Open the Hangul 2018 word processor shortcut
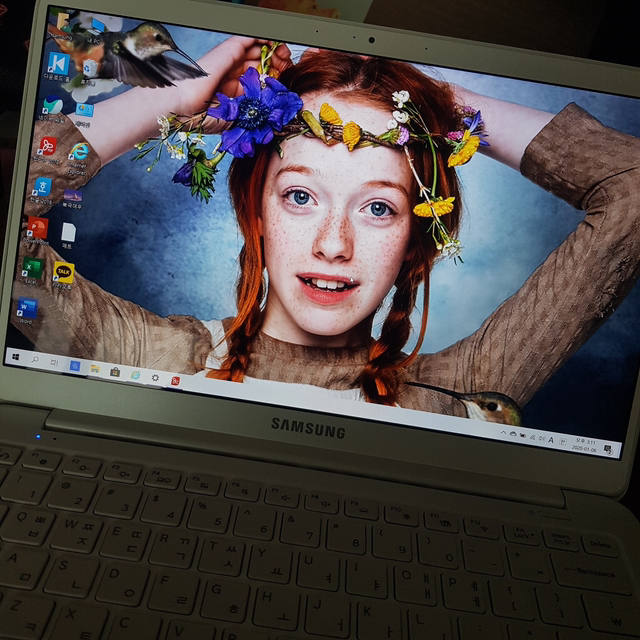 (42, 187)
